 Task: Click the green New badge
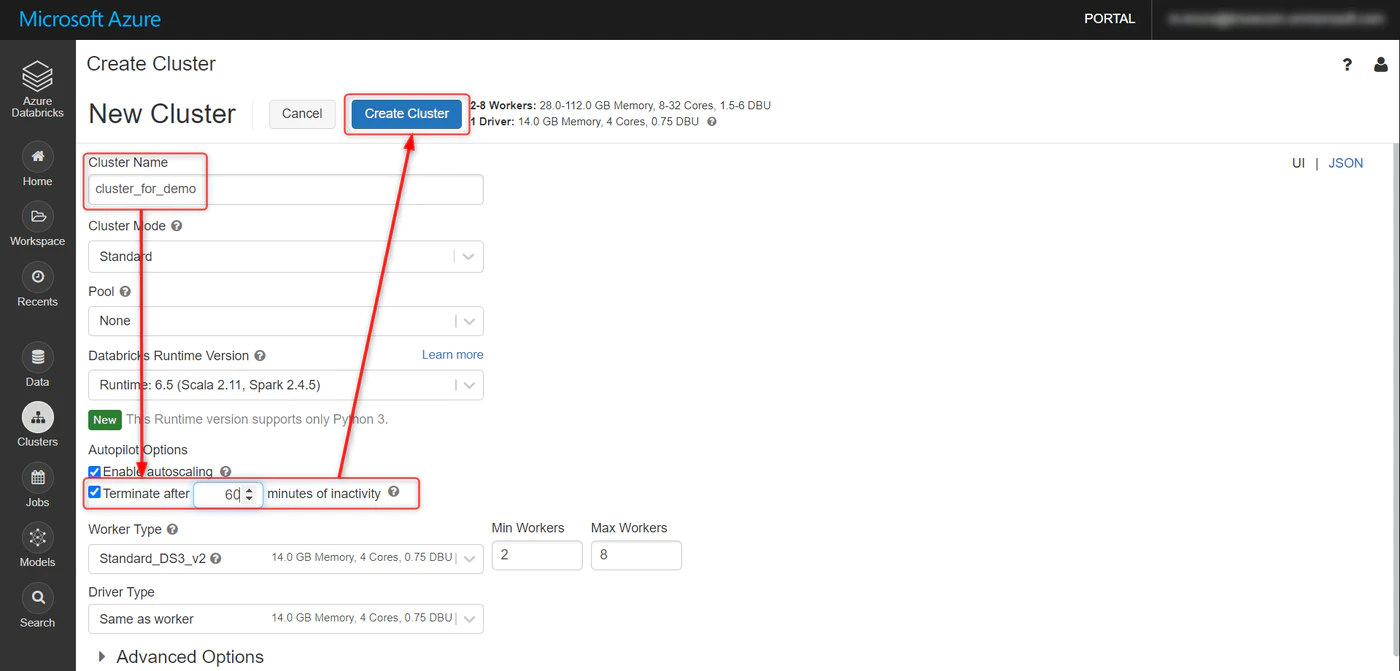(x=105, y=420)
